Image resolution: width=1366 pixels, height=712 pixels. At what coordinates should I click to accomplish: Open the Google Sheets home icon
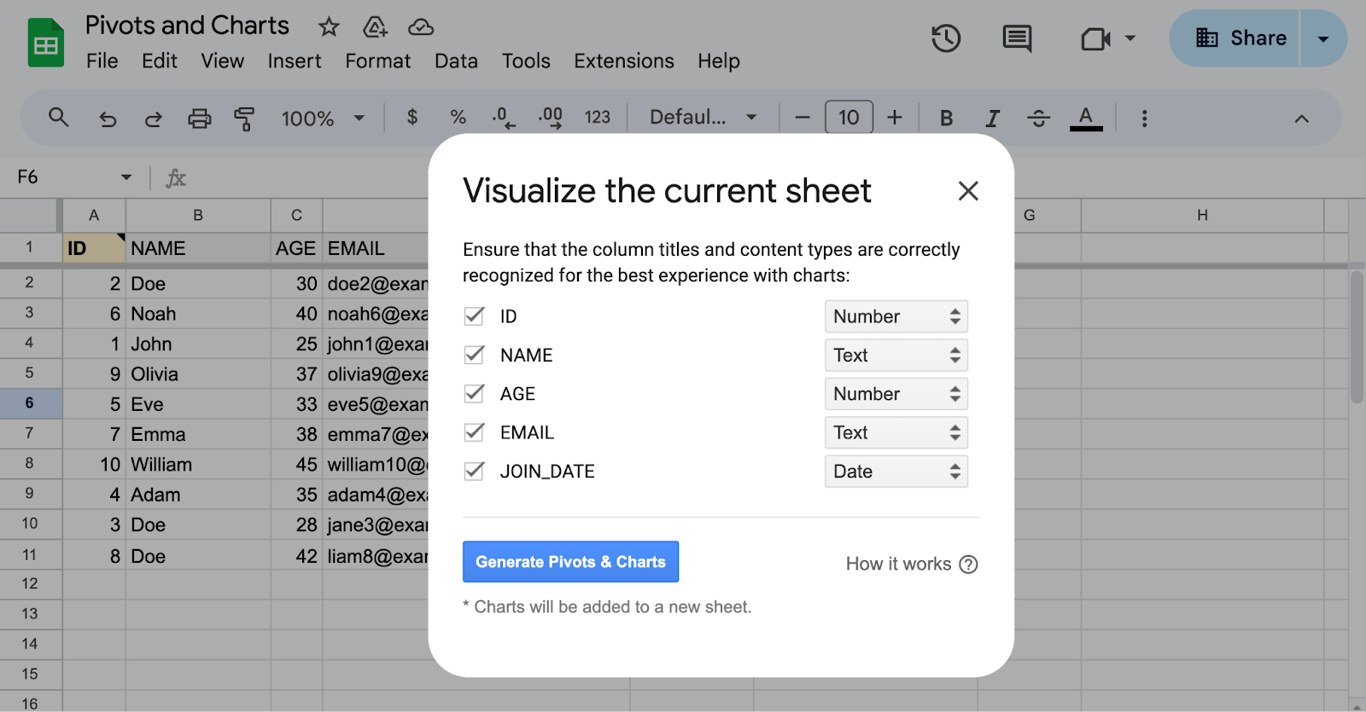coord(45,44)
